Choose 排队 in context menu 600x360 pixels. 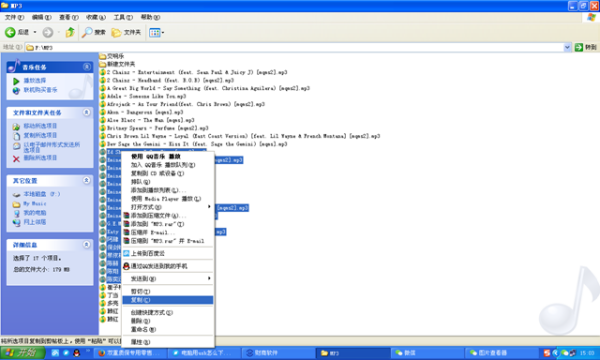tap(168, 182)
